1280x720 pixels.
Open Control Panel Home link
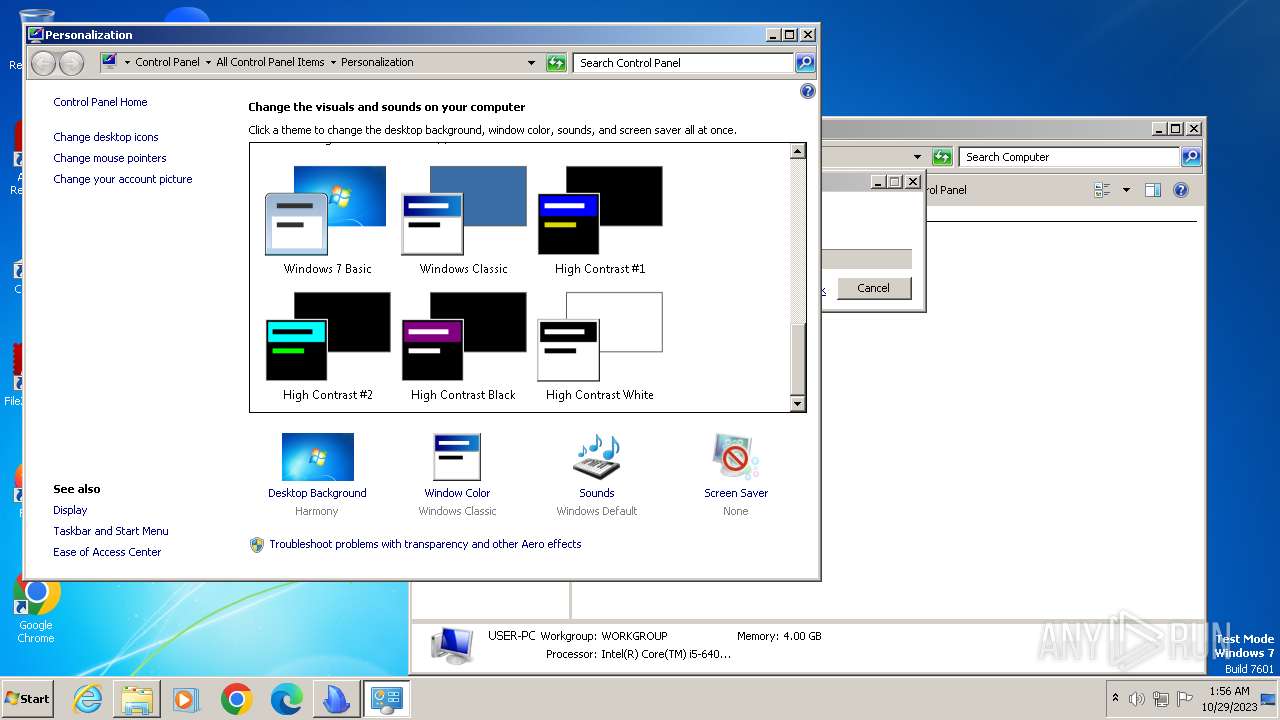(100, 102)
